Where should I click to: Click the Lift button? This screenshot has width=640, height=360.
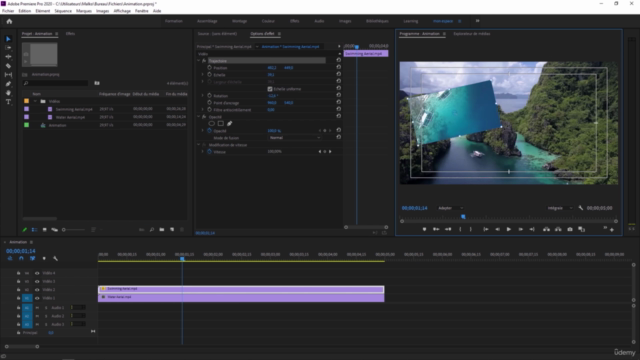point(546,229)
